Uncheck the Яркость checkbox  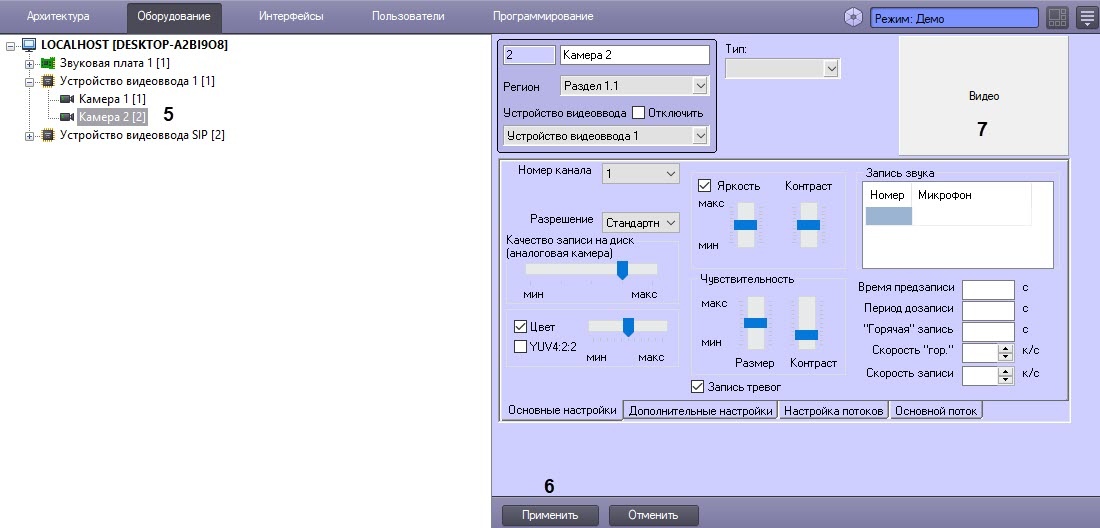pos(704,186)
